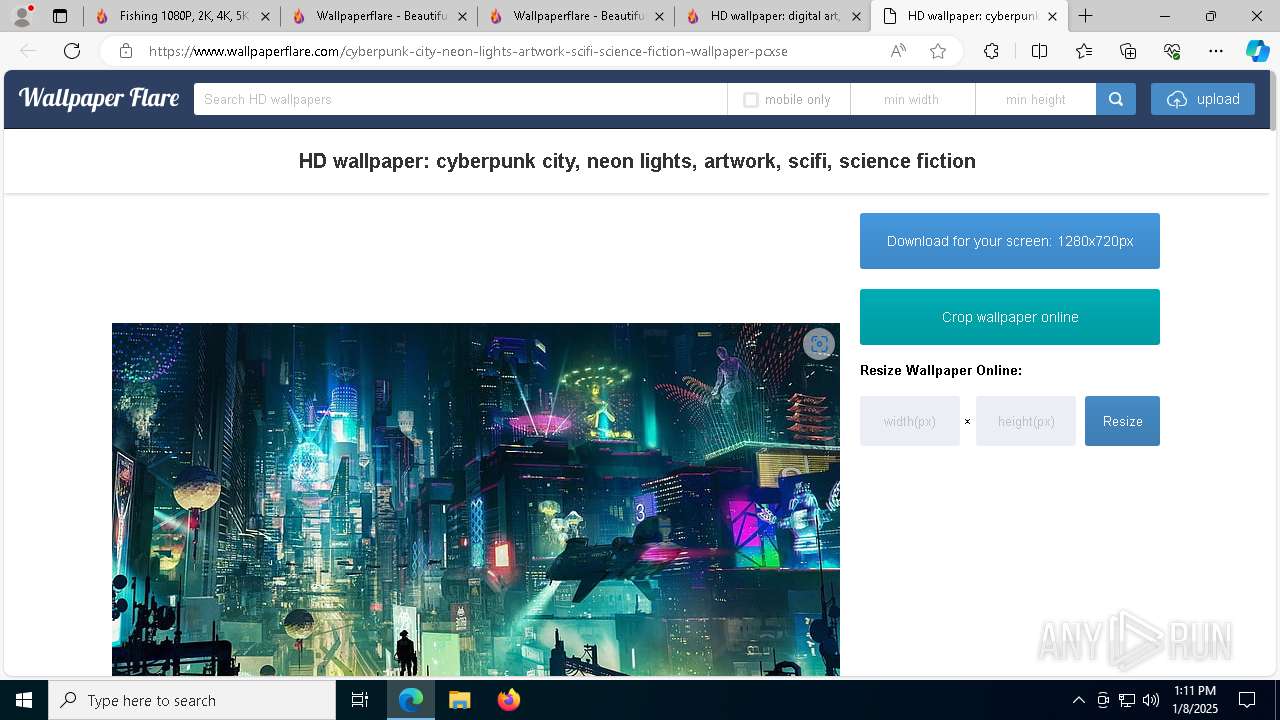This screenshot has height=720, width=1280.
Task: Focus the min height field
Action: click(x=1035, y=99)
